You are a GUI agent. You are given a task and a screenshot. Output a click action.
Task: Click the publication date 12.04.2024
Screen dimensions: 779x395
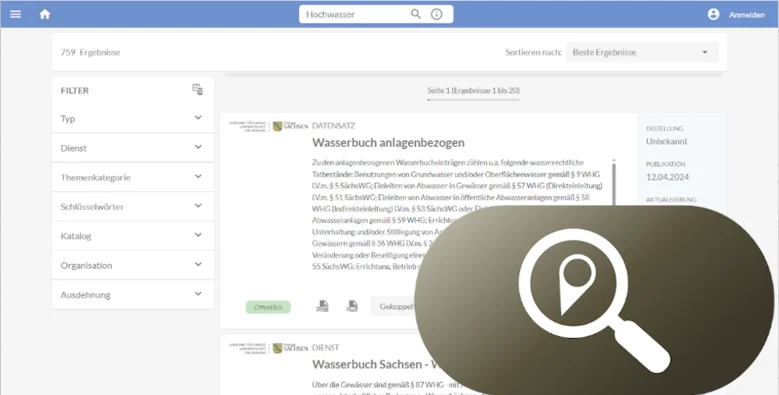(x=667, y=177)
